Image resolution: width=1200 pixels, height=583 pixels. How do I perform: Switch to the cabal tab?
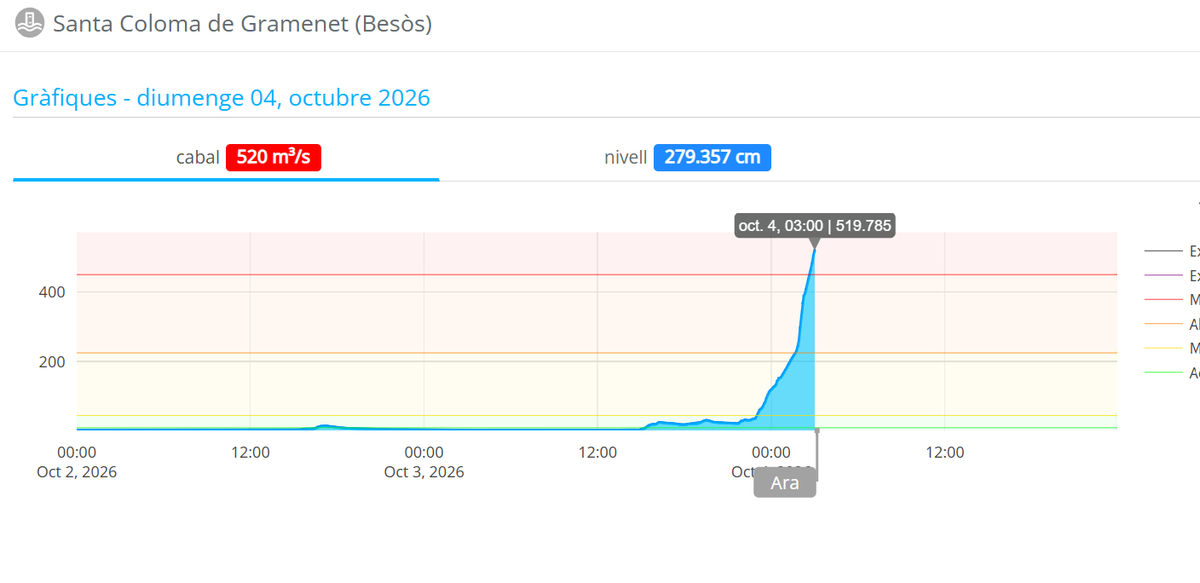click(226, 158)
